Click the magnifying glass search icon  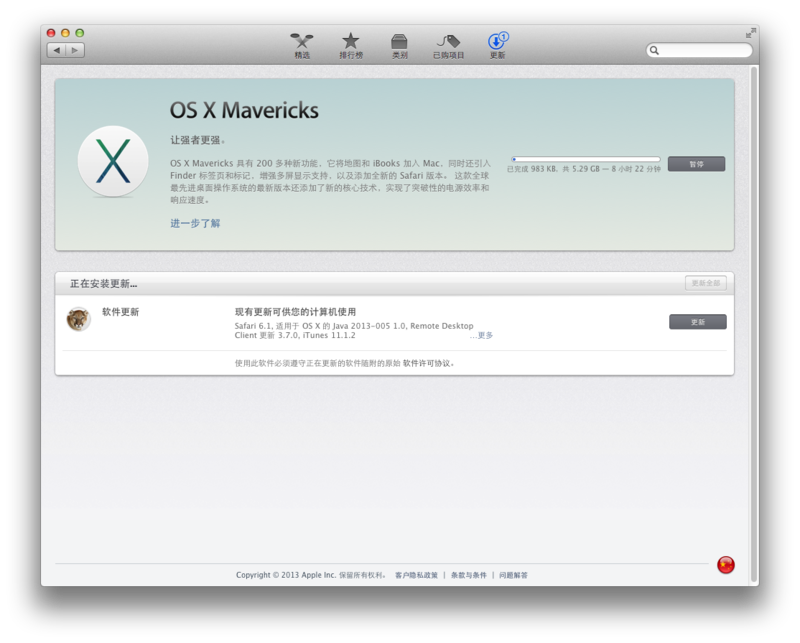654,51
